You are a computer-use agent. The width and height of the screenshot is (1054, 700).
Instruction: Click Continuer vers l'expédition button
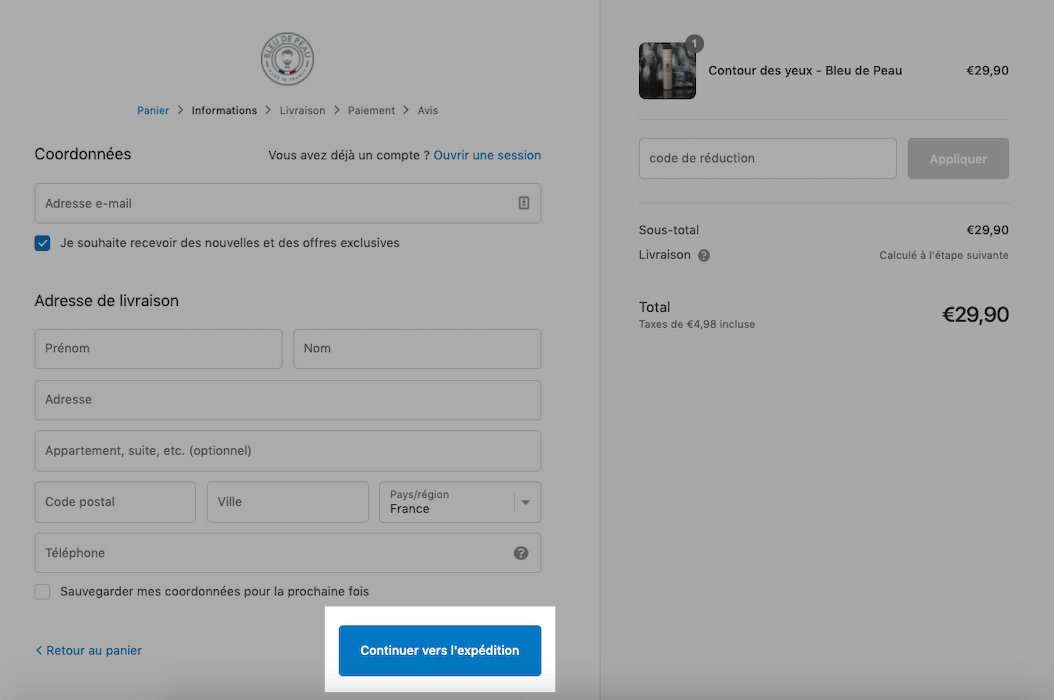(440, 650)
